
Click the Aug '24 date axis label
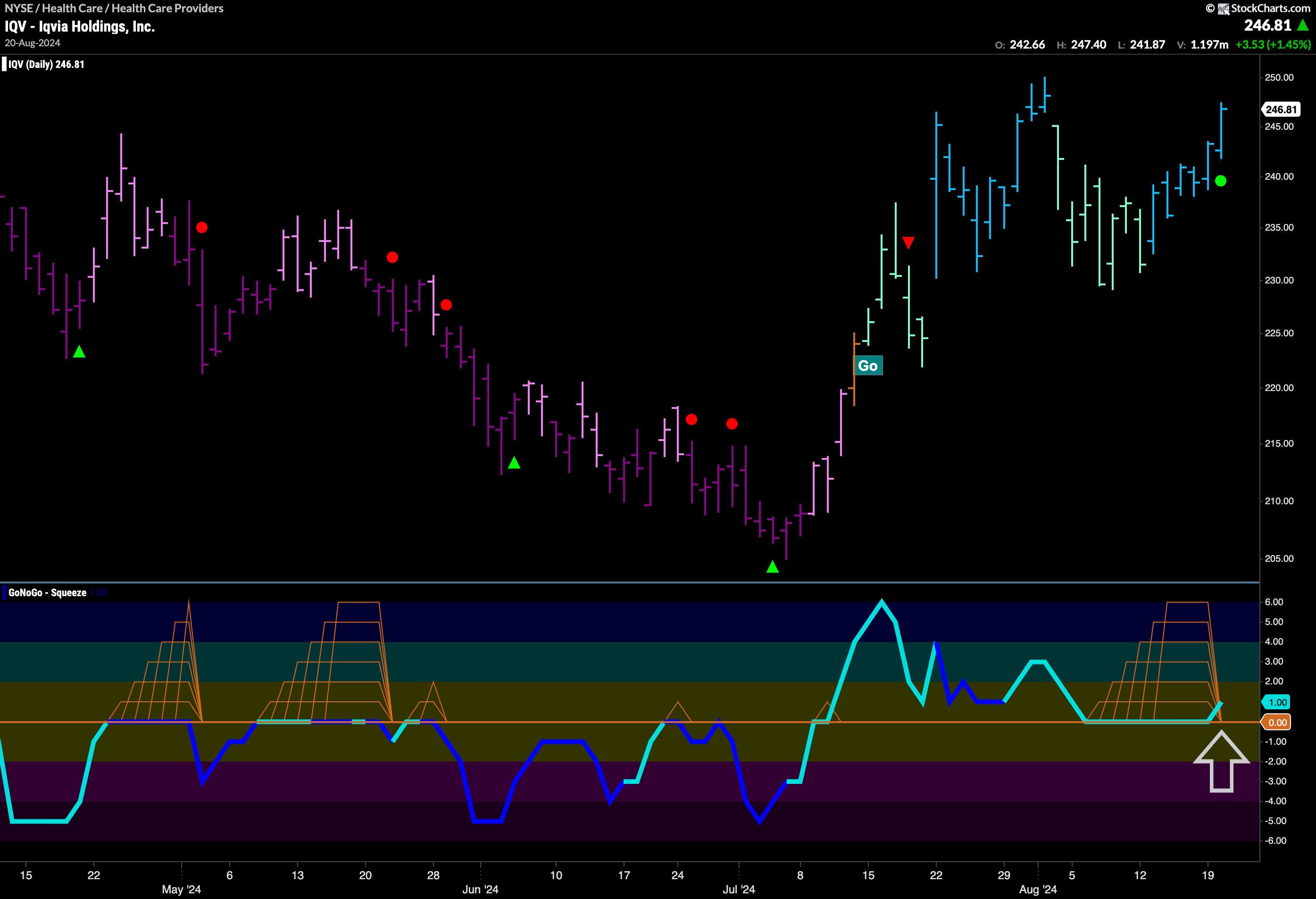click(x=1038, y=890)
